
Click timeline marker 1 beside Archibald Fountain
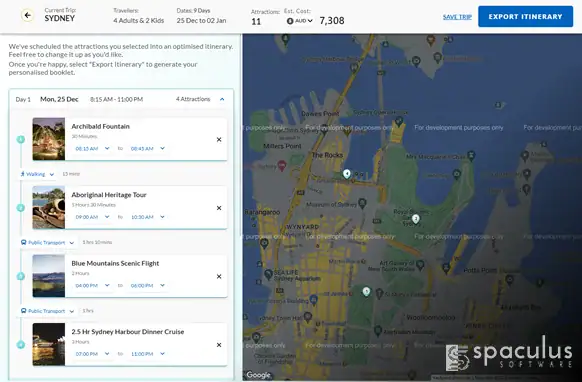pos(21,140)
